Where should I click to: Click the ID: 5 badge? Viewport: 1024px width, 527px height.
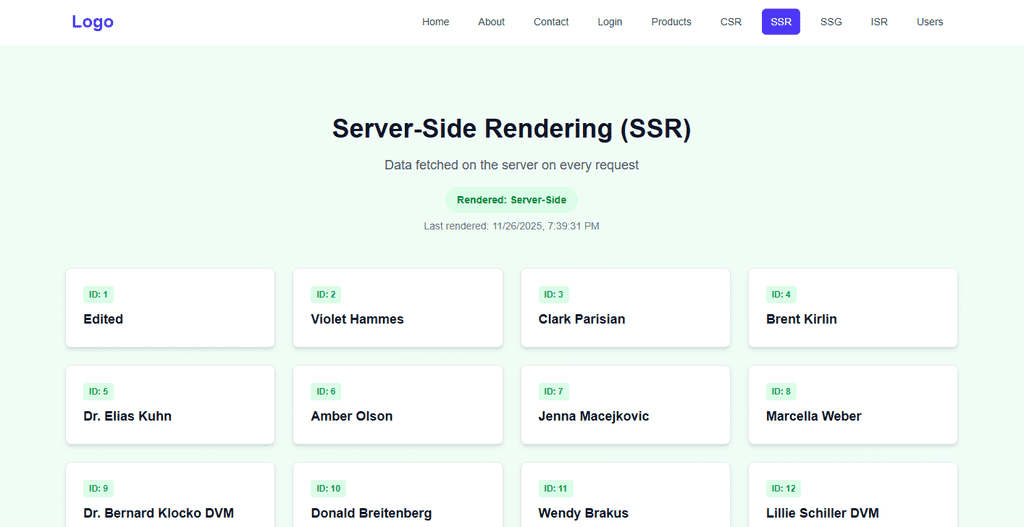pyautogui.click(x=99, y=392)
